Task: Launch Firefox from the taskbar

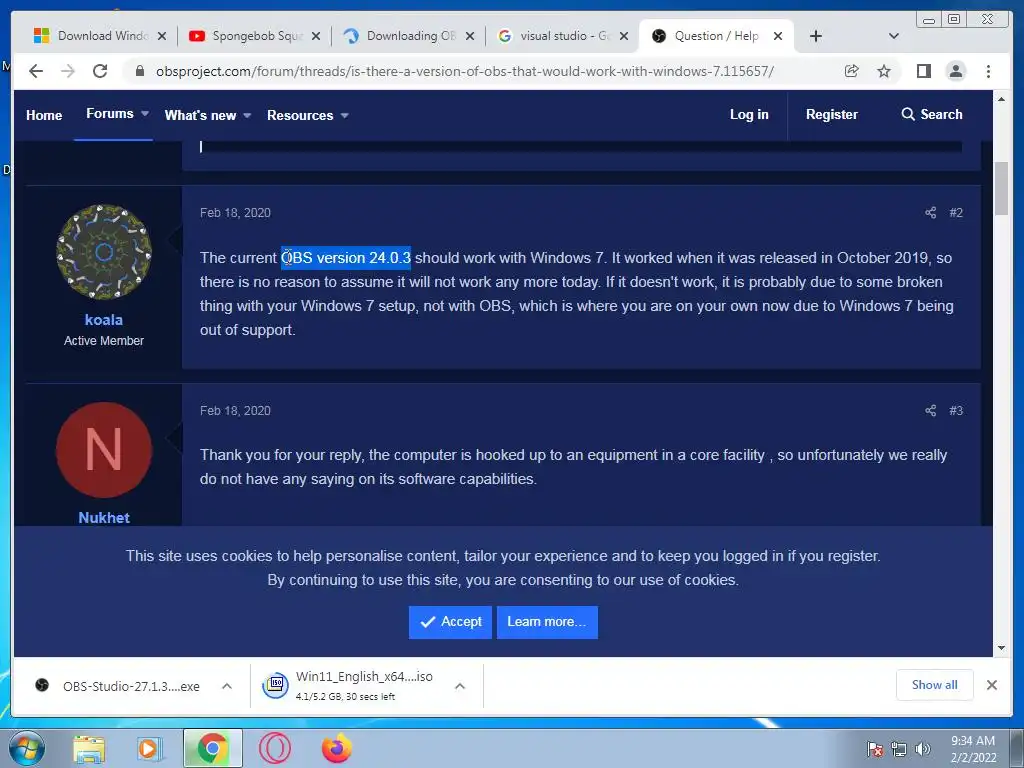Action: (337, 748)
